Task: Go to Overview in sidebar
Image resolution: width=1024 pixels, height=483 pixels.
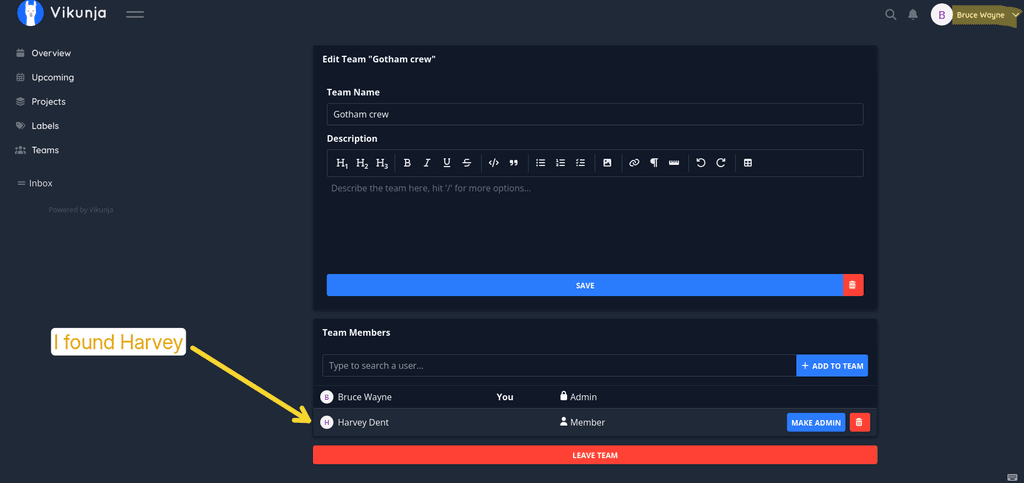Action: click(x=51, y=53)
